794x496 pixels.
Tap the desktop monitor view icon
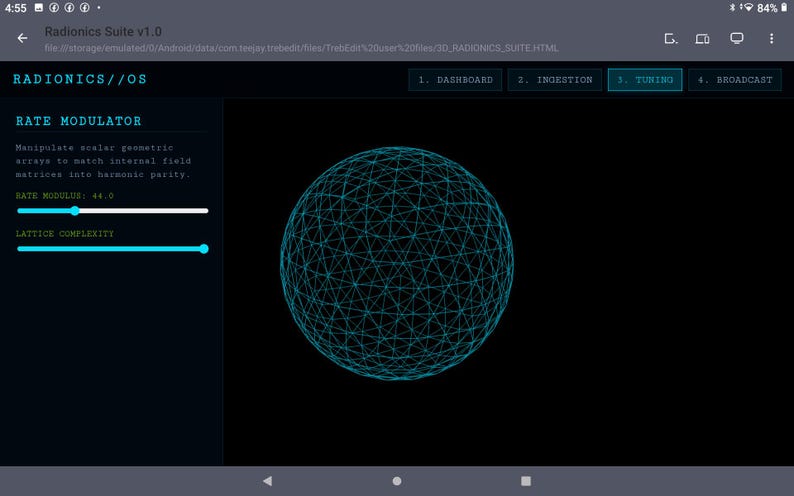[x=737, y=38]
